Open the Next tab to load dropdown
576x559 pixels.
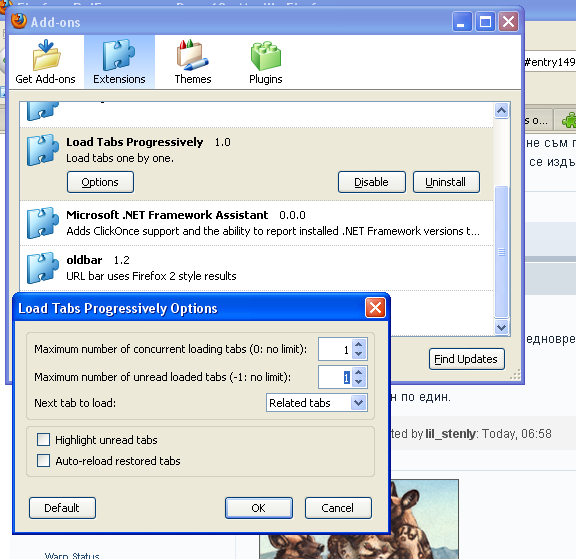tap(317, 403)
